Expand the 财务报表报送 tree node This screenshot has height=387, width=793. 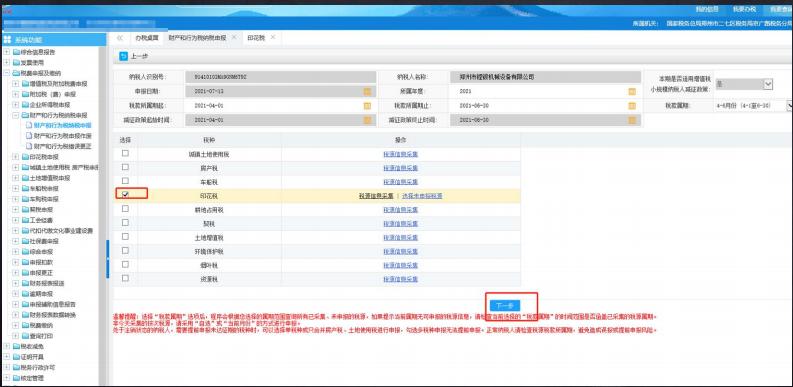pyautogui.click(x=16, y=283)
